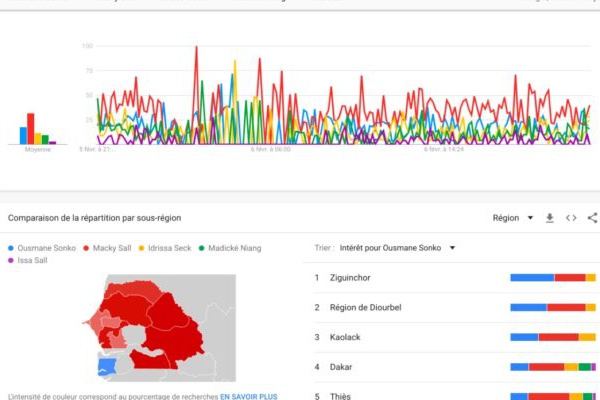
Task: Open the Région dropdown
Action: [513, 218]
